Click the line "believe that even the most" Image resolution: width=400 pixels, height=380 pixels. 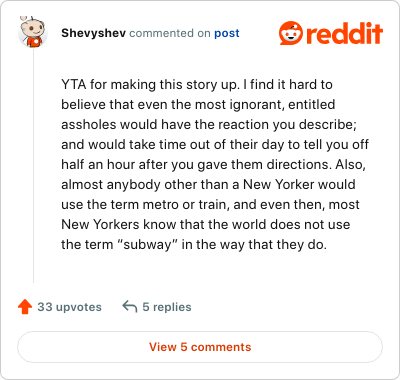point(198,104)
